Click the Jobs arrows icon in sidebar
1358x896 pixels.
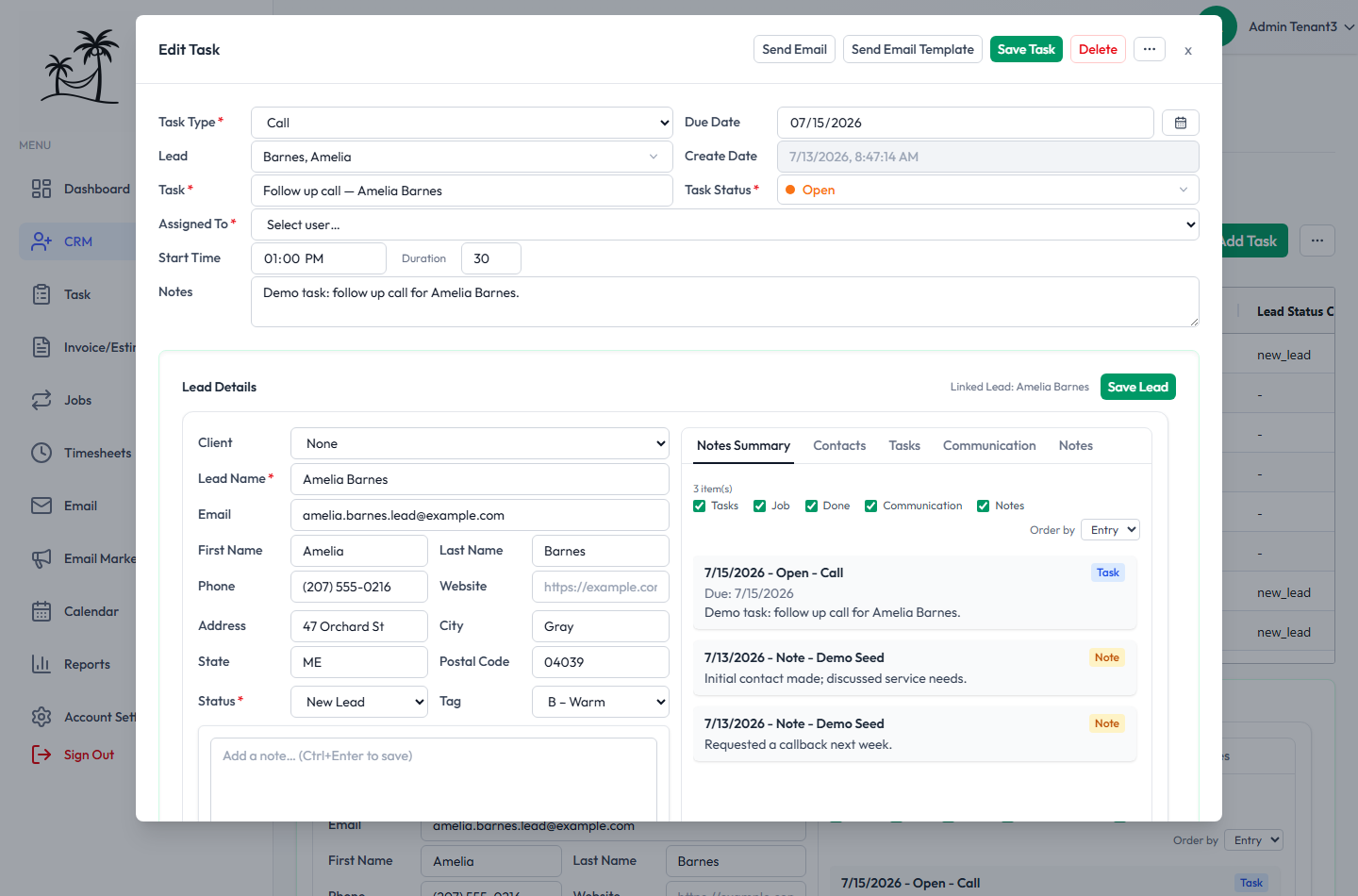click(x=41, y=400)
